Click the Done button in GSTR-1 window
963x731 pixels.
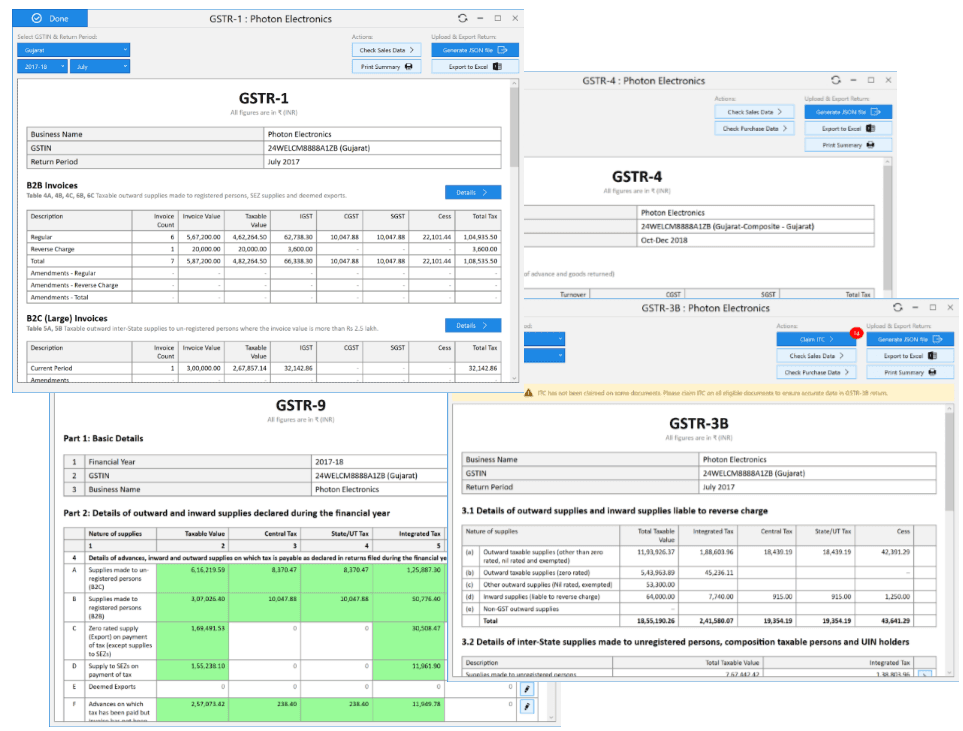(50, 18)
